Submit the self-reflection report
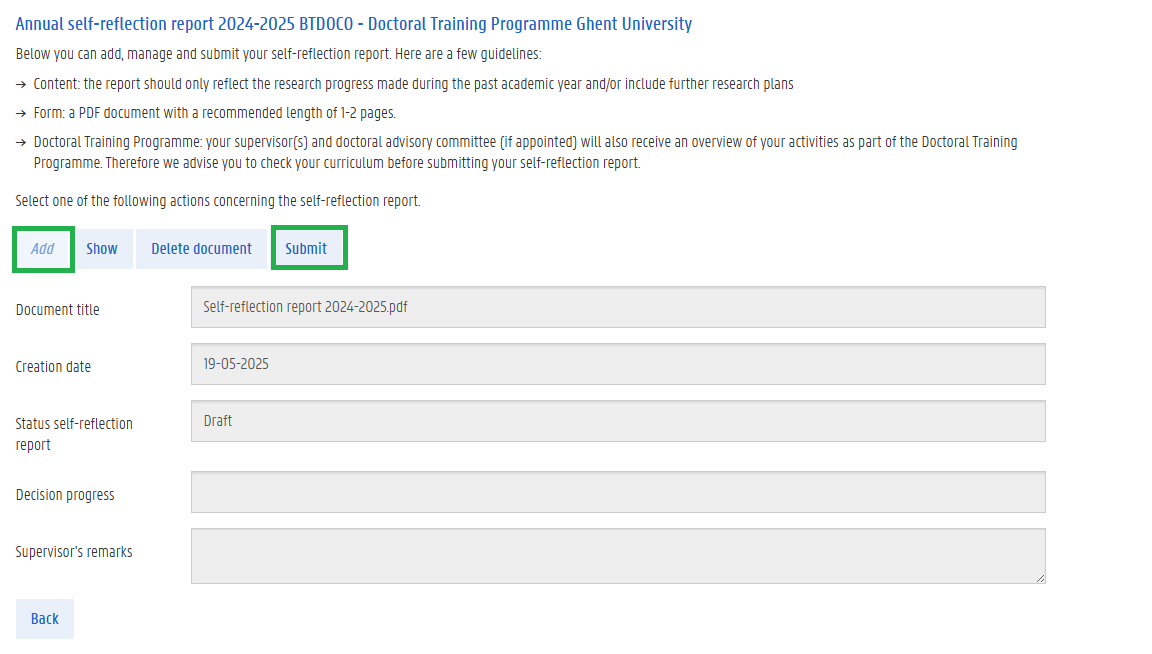1152x654 pixels. (x=306, y=249)
